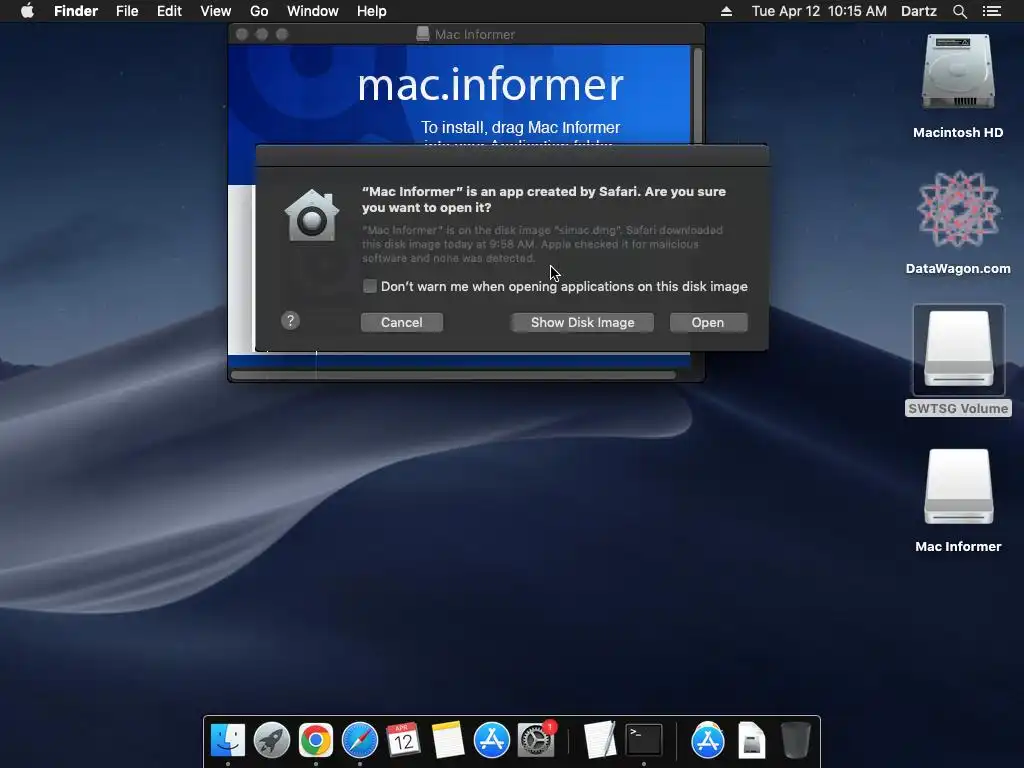Open Notes from the Dock
The width and height of the screenshot is (1024, 768).
pos(447,740)
